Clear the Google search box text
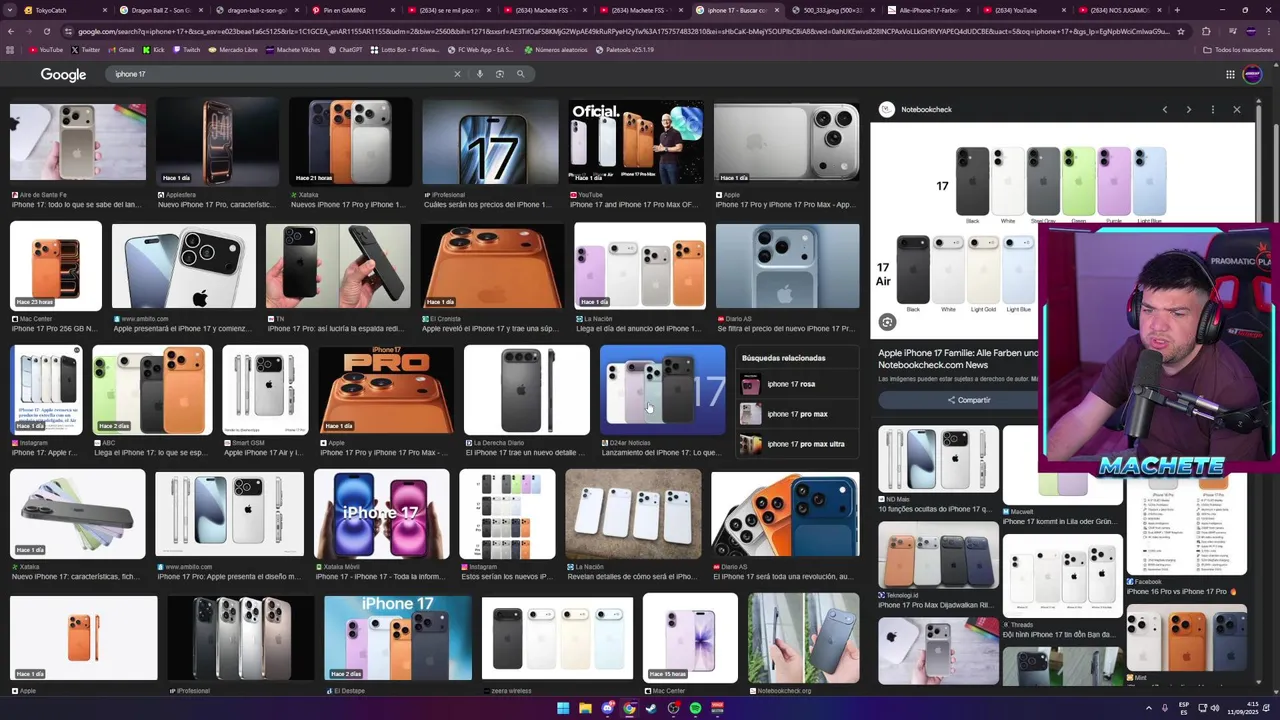This screenshot has width=1280, height=720. point(458,74)
